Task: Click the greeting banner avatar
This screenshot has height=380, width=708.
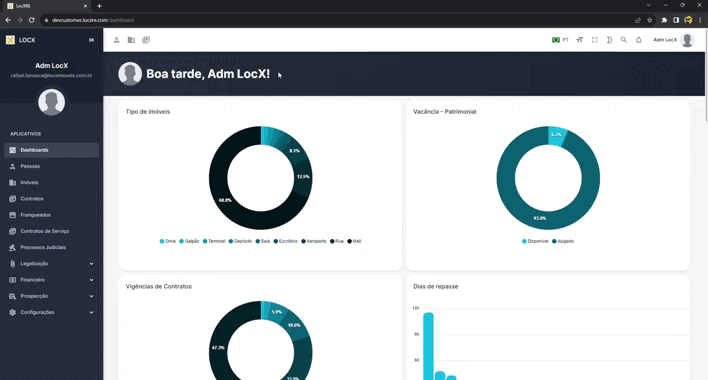Action: (x=130, y=74)
